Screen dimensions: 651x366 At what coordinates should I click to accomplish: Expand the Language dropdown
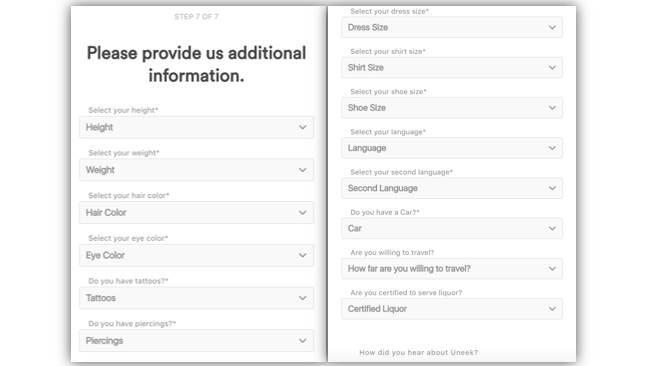point(452,148)
